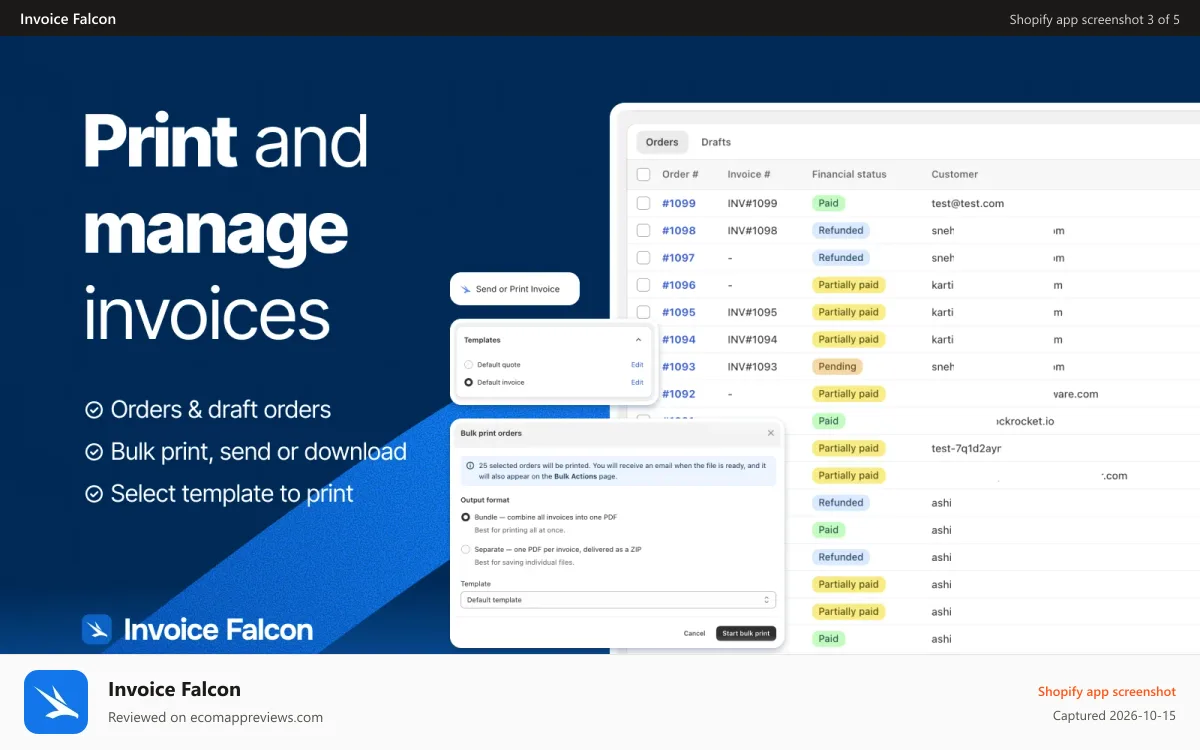The image size is (1200, 750).
Task: Select the Default invoice radio button
Action: [469, 382]
